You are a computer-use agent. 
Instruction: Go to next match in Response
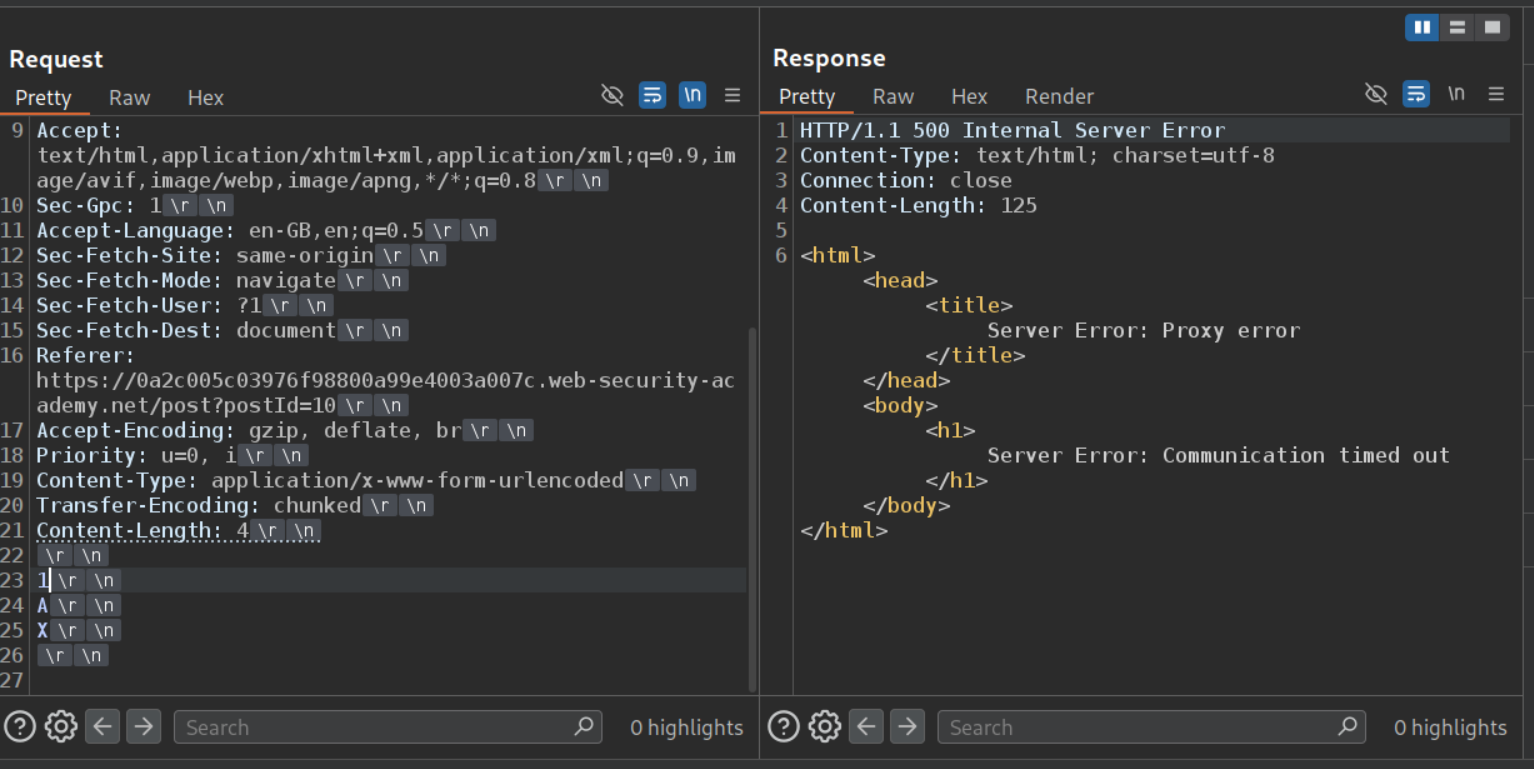pos(907,727)
